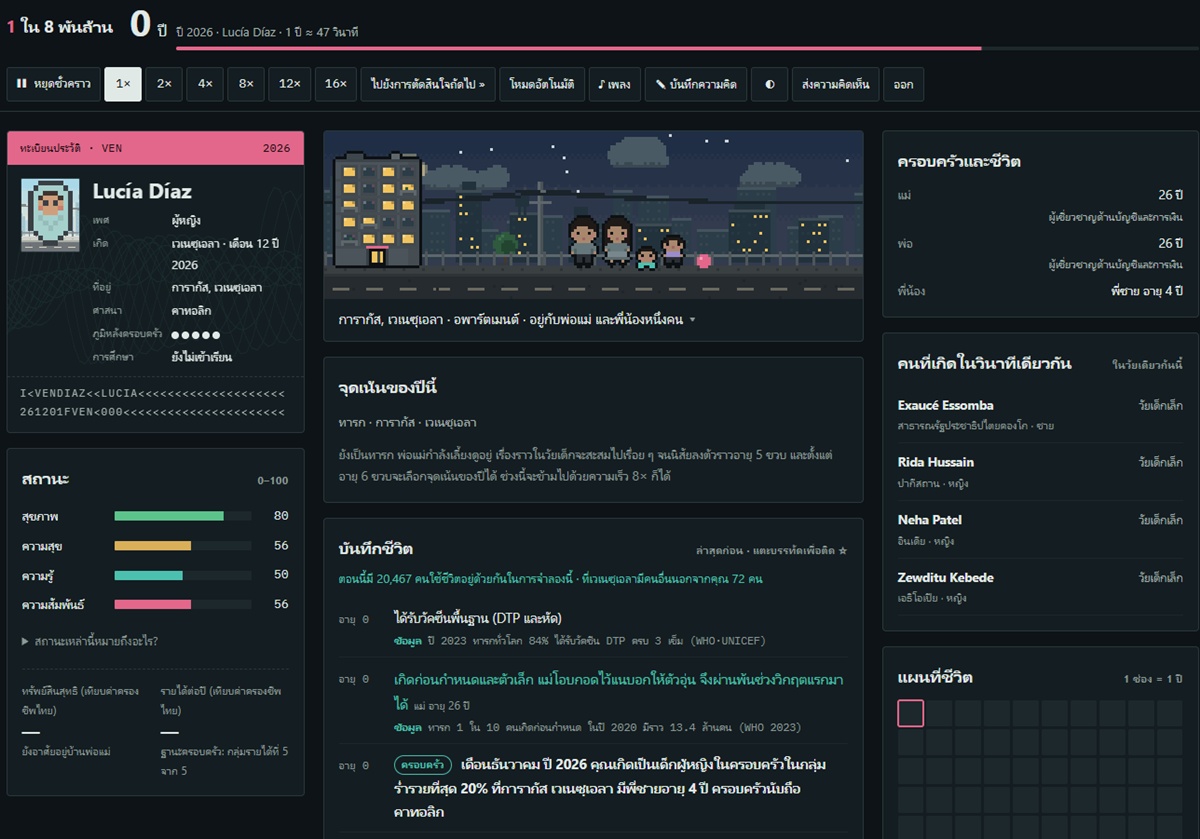The height and width of the screenshot is (839, 1200).
Task: Toggle auto mode (โหมดอัตโนมัติ)
Action: 542,85
